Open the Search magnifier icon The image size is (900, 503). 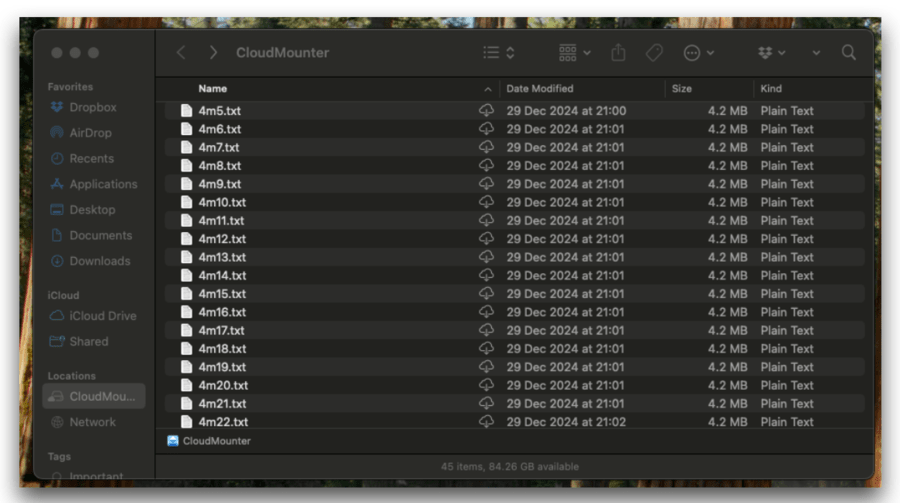point(848,53)
